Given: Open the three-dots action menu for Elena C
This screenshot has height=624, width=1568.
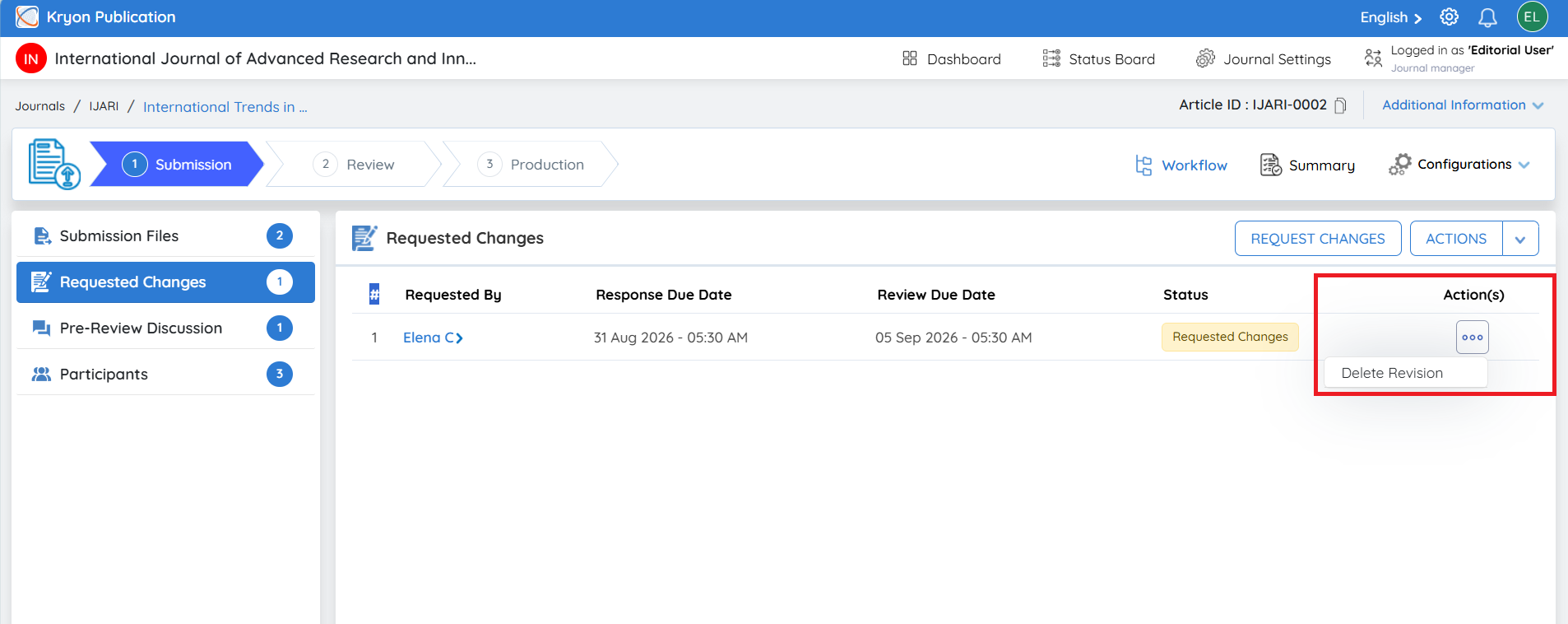Looking at the screenshot, I should click(1472, 338).
